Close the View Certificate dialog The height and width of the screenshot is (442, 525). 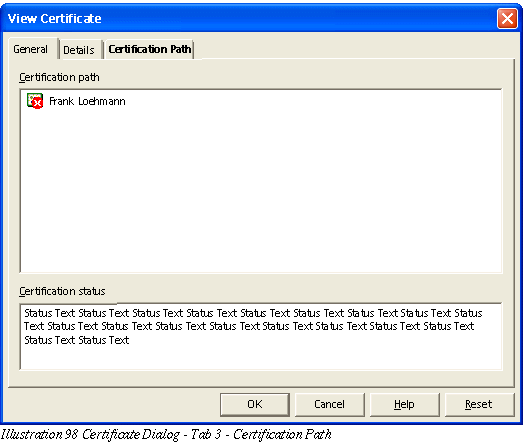[507, 18]
